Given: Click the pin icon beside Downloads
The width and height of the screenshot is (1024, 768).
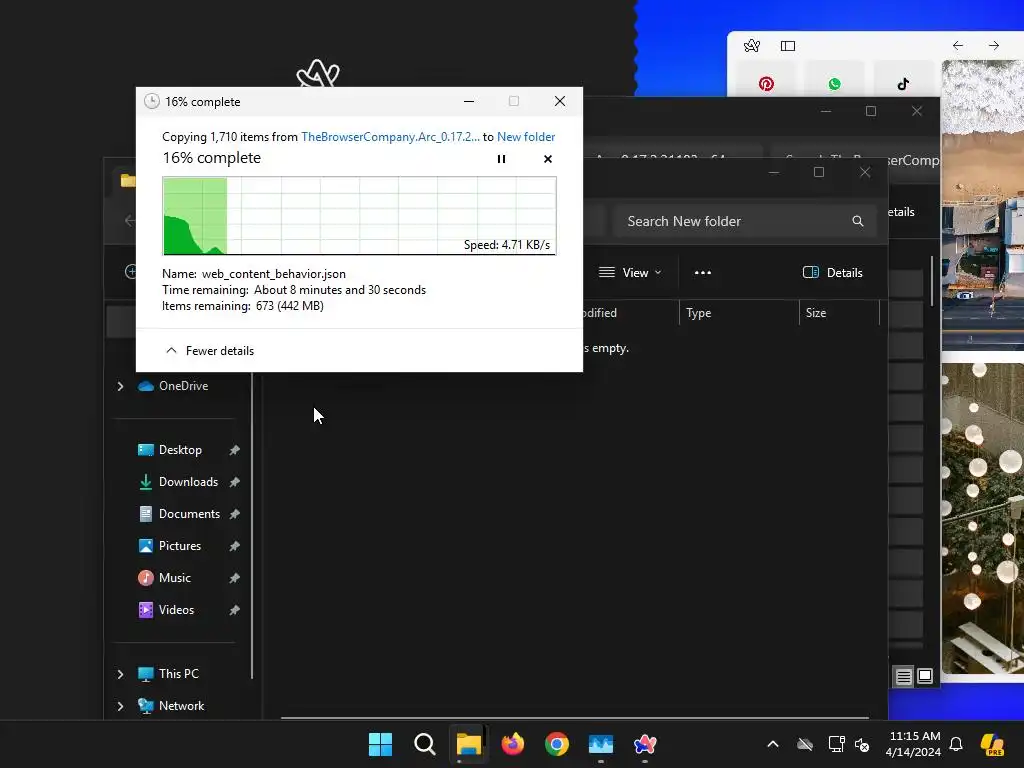Looking at the screenshot, I should 234,482.
